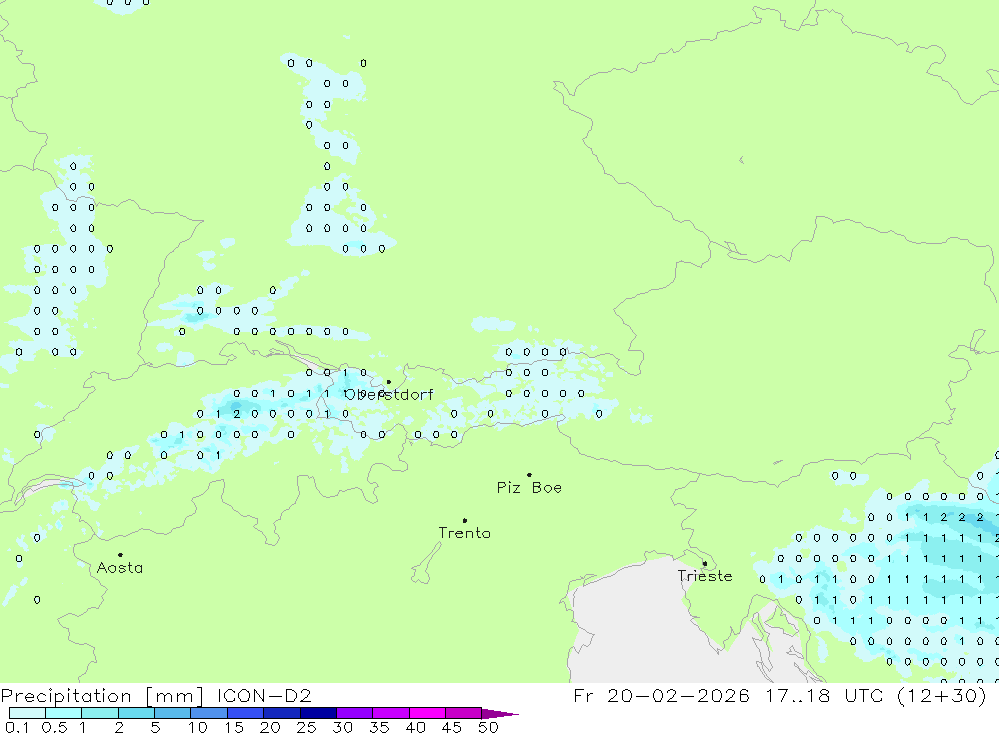Click the black dot marker above Piz Boe
Image resolution: width=1000 pixels, height=733 pixels.
pyautogui.click(x=529, y=475)
